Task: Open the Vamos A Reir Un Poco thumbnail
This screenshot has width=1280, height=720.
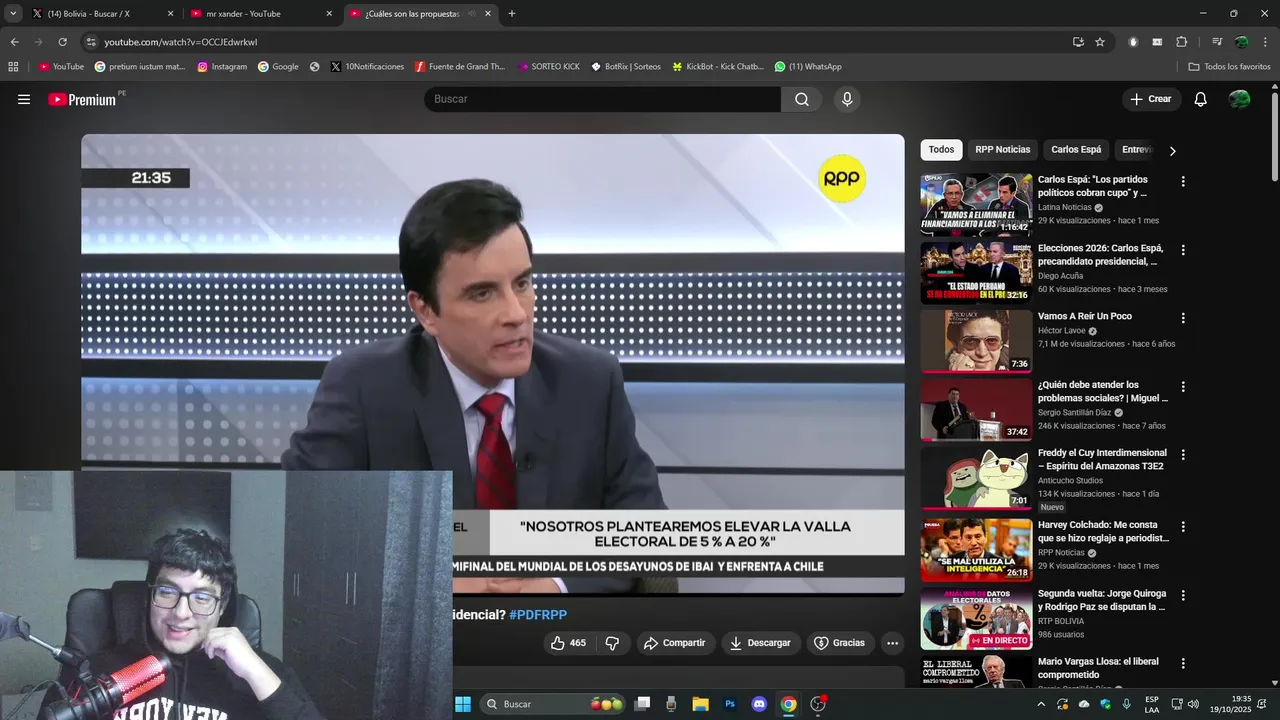Action: pyautogui.click(x=976, y=340)
